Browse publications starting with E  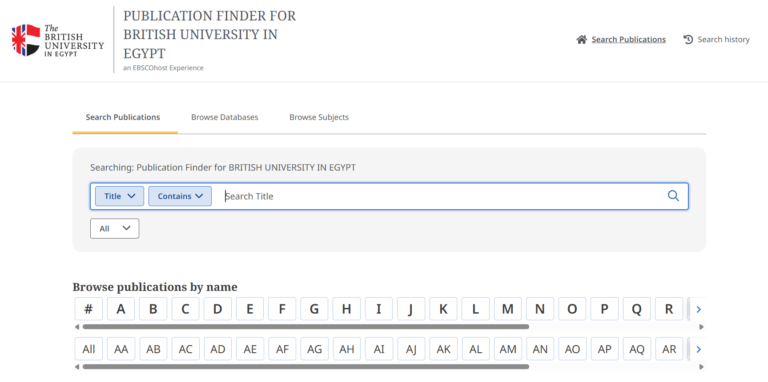coord(250,309)
